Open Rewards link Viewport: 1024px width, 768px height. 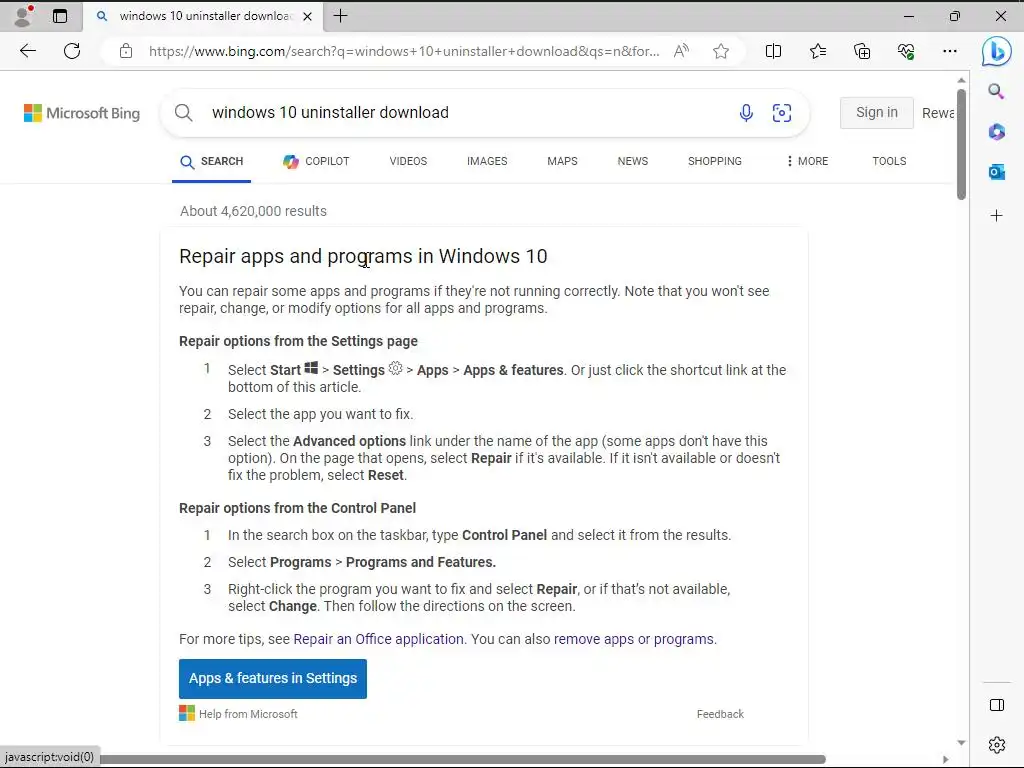point(938,113)
